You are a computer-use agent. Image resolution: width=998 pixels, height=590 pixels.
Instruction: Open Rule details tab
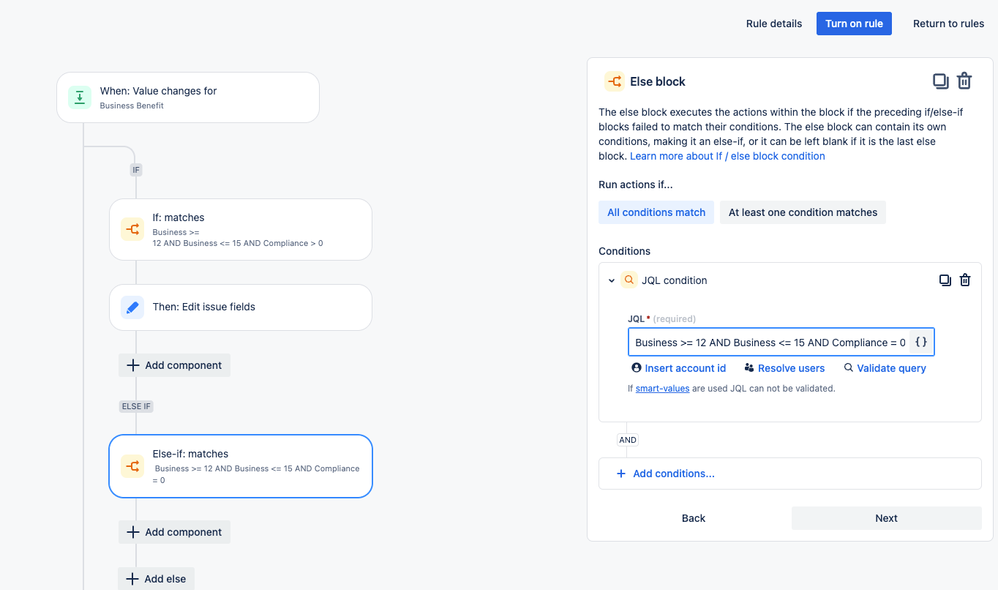point(773,23)
